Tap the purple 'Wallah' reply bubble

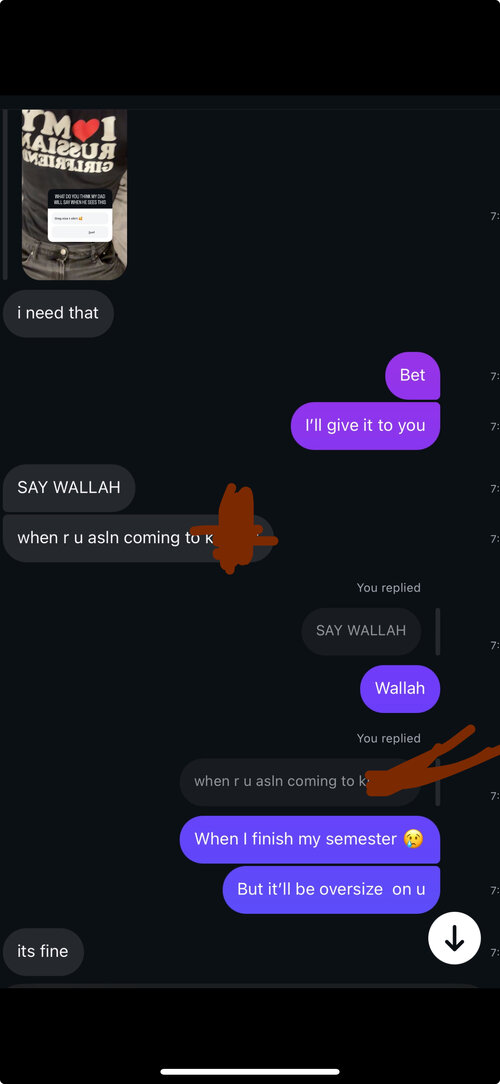click(400, 689)
